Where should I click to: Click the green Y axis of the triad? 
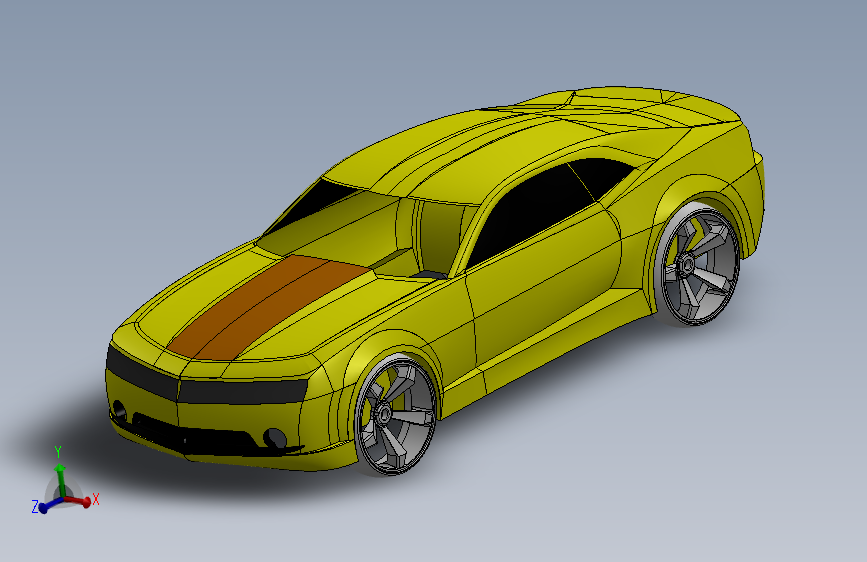pyautogui.click(x=60, y=480)
